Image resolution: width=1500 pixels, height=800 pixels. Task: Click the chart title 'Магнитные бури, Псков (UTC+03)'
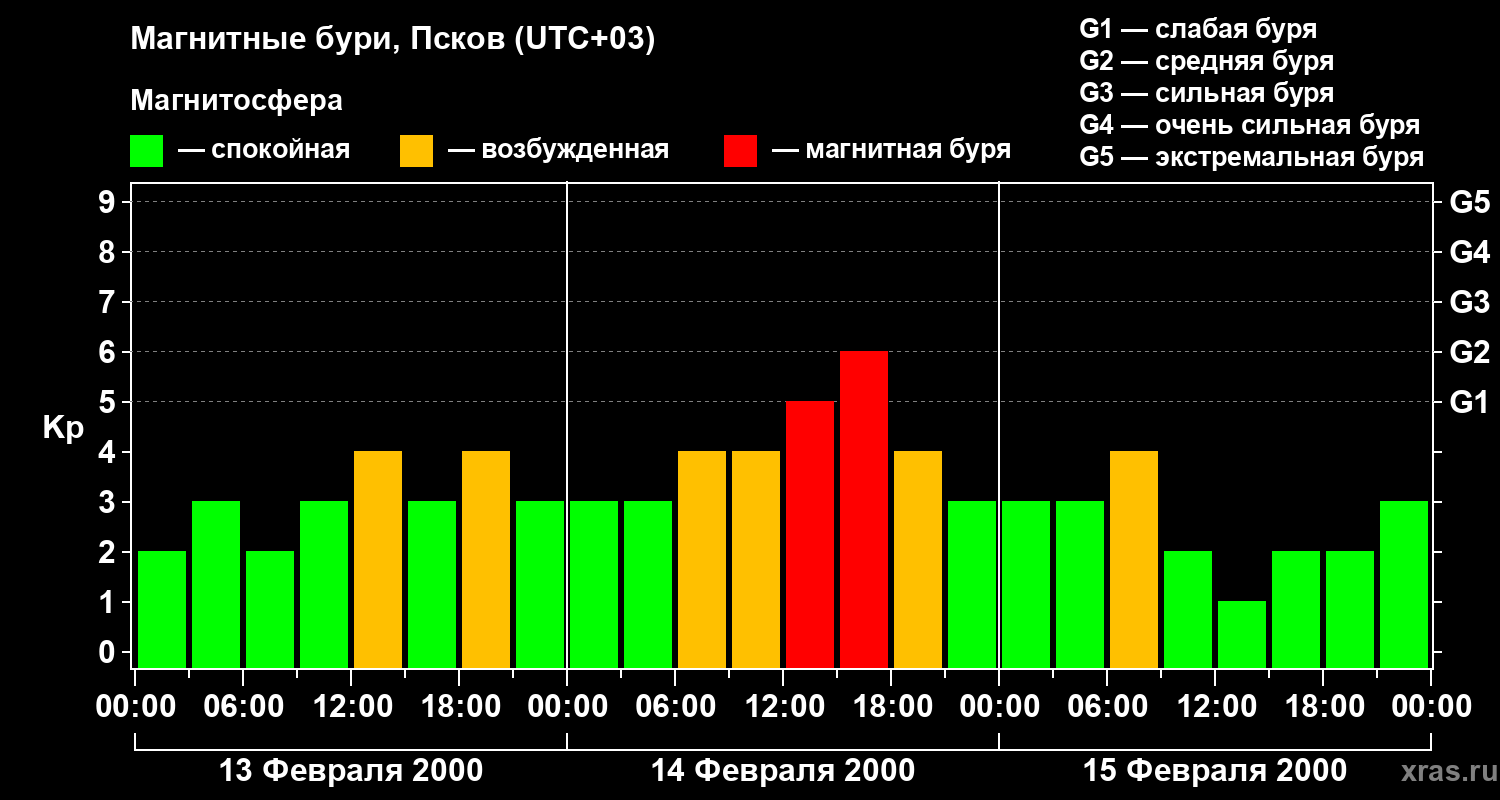pos(393,40)
